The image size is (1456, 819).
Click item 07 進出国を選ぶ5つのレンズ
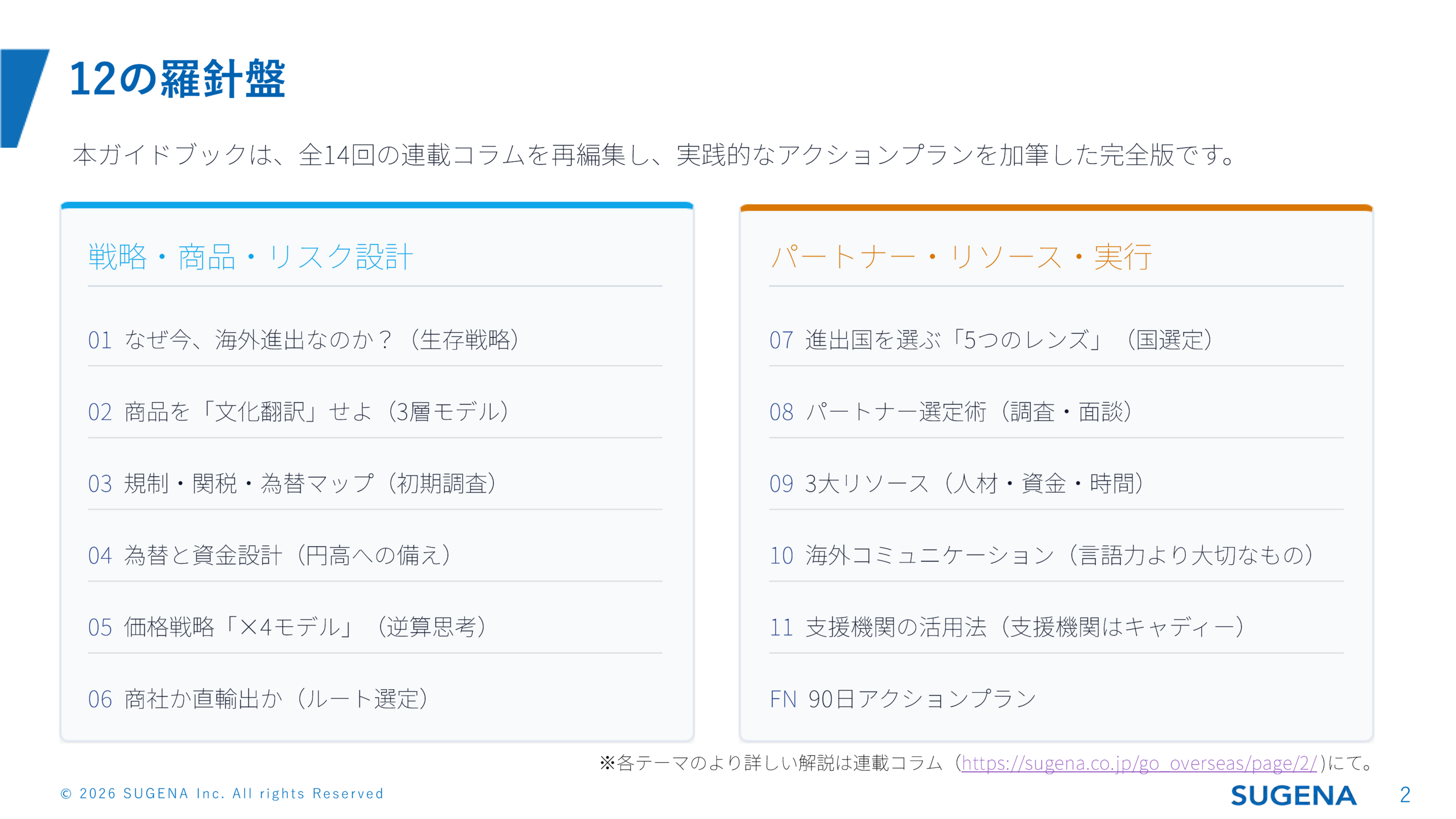coord(990,340)
